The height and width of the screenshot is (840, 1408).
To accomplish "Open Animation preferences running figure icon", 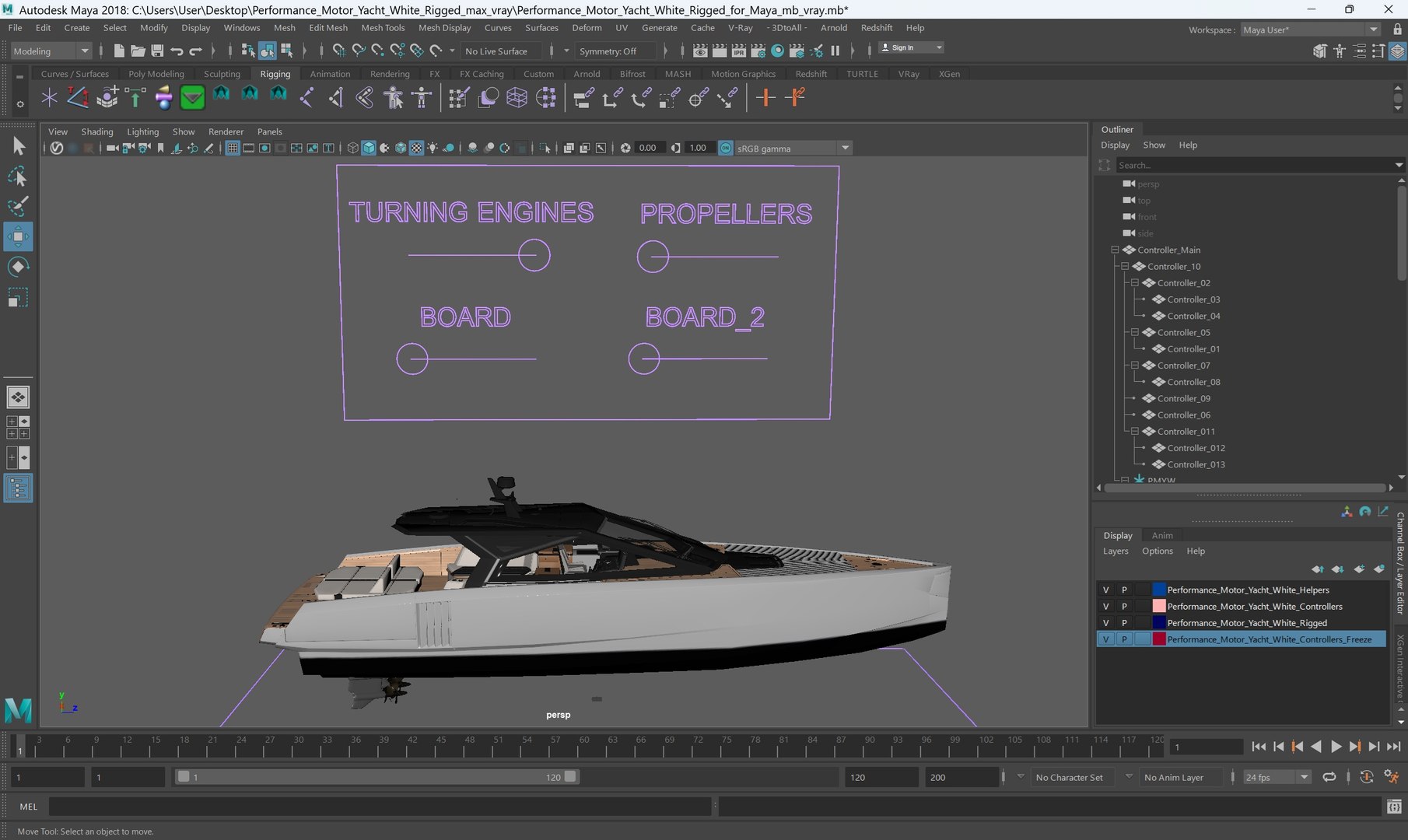I will tap(1392, 777).
